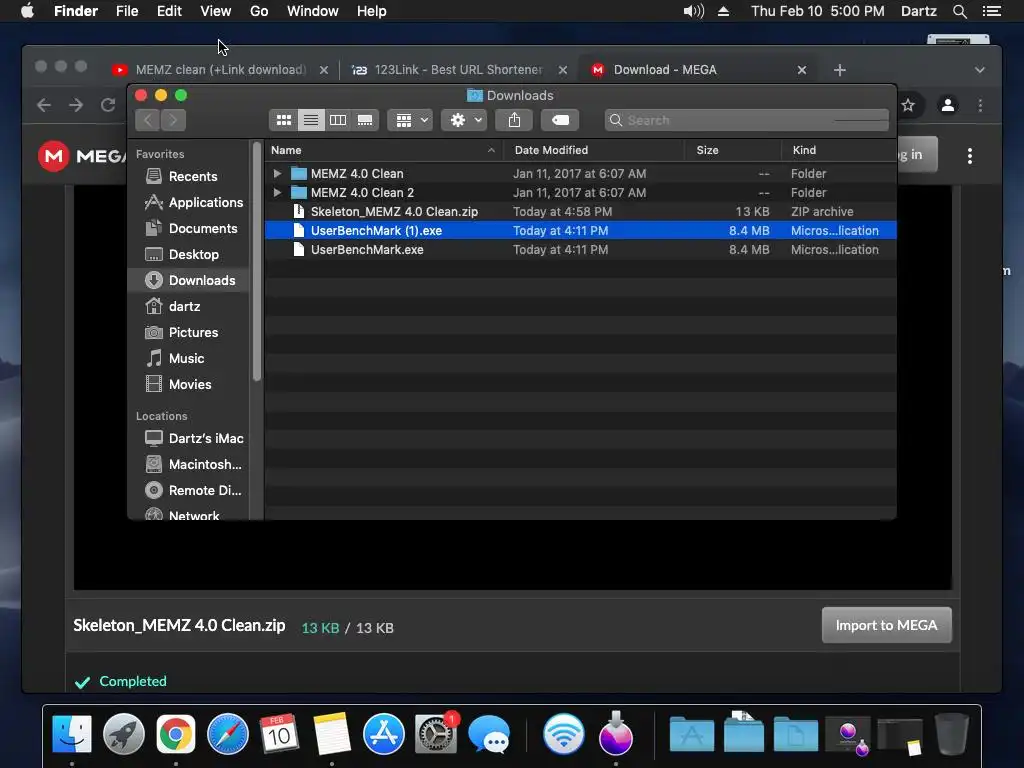This screenshot has height=768, width=1024.
Task: Open Spotlight search in menu bar
Action: coord(959,11)
